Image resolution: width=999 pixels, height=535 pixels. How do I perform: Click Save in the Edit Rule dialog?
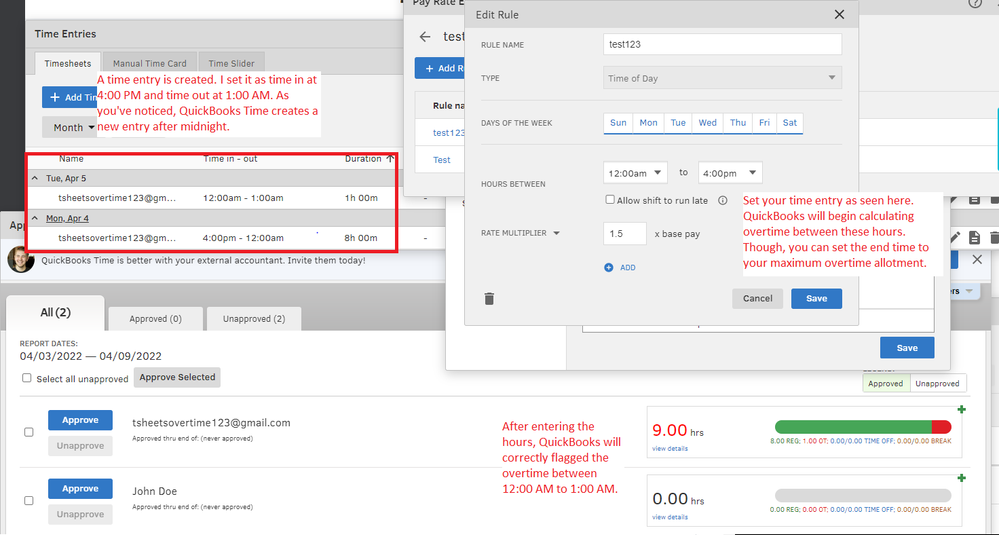[817, 299]
